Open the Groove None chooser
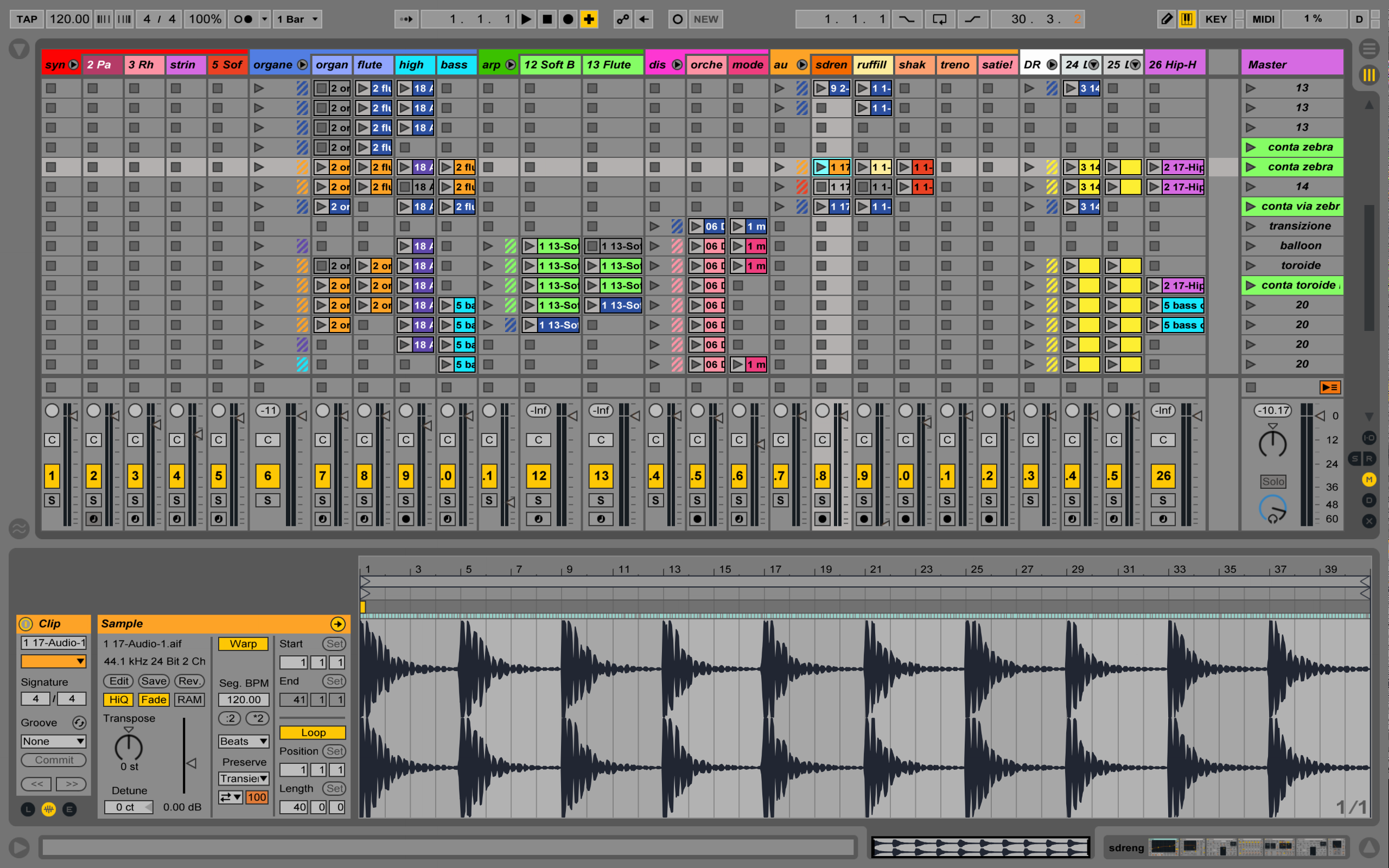Screen dimensions: 1389x868 tap(53, 741)
